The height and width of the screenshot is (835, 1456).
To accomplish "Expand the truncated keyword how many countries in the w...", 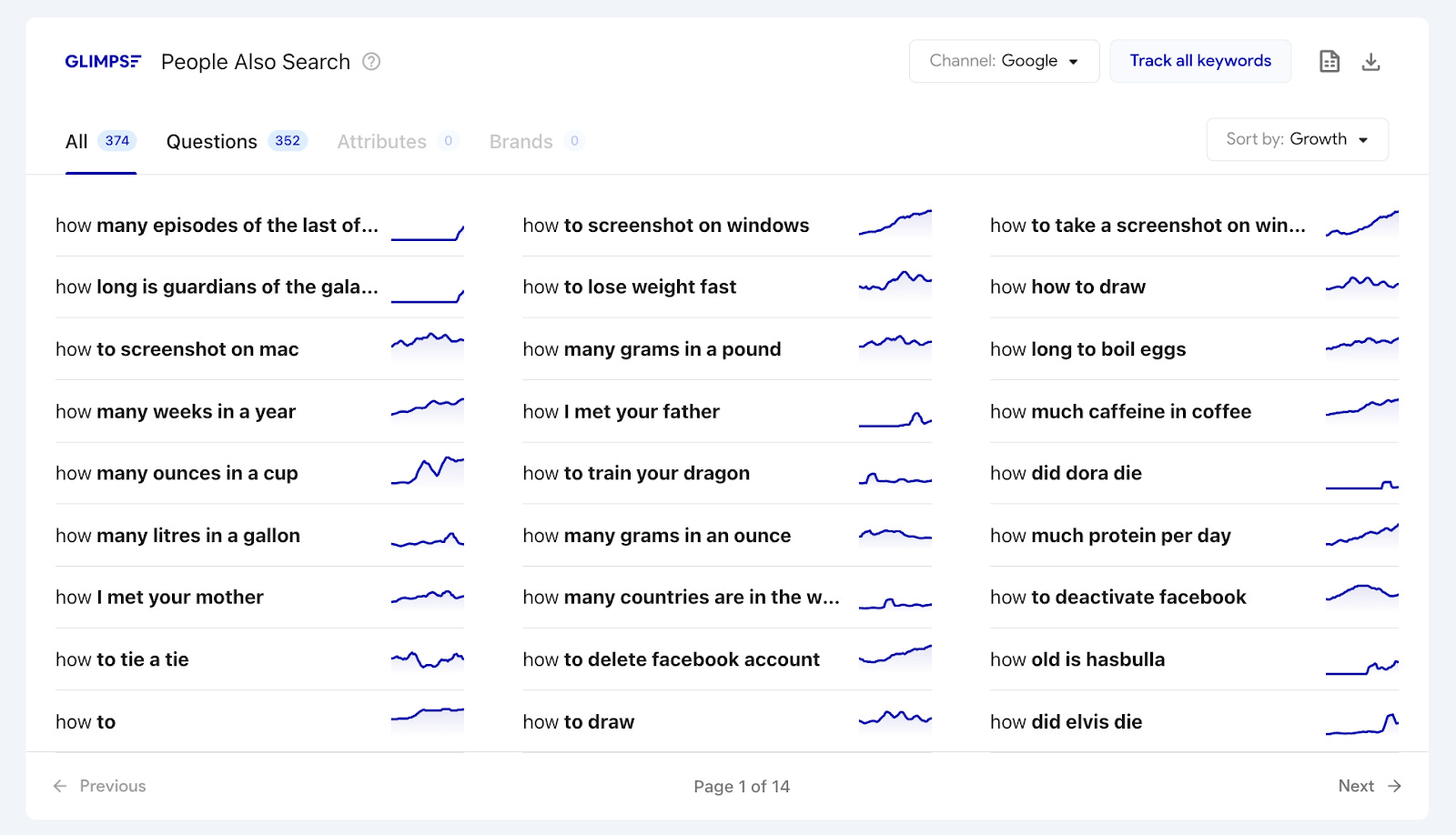I will click(x=682, y=597).
